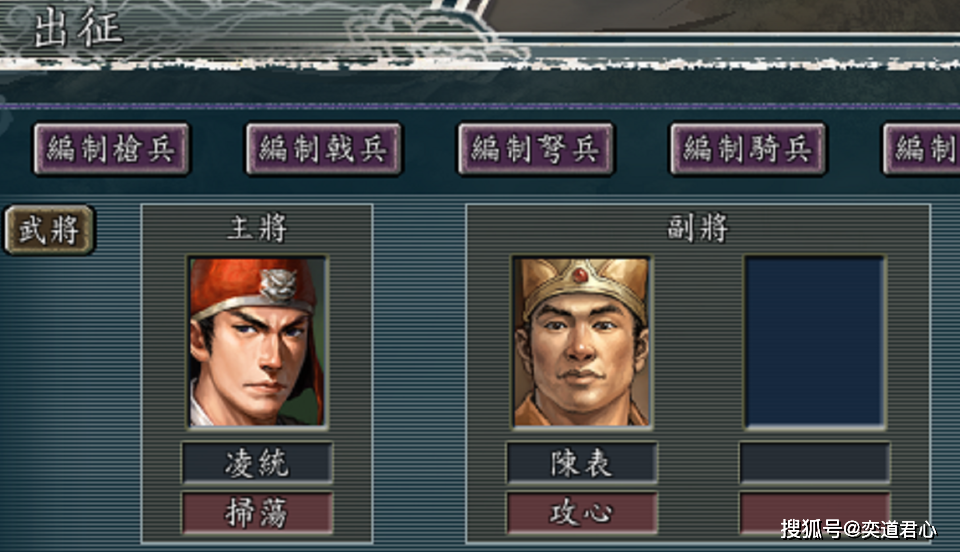960x552 pixels.
Task: Click the empty deputy skill box
Action: tap(815, 513)
